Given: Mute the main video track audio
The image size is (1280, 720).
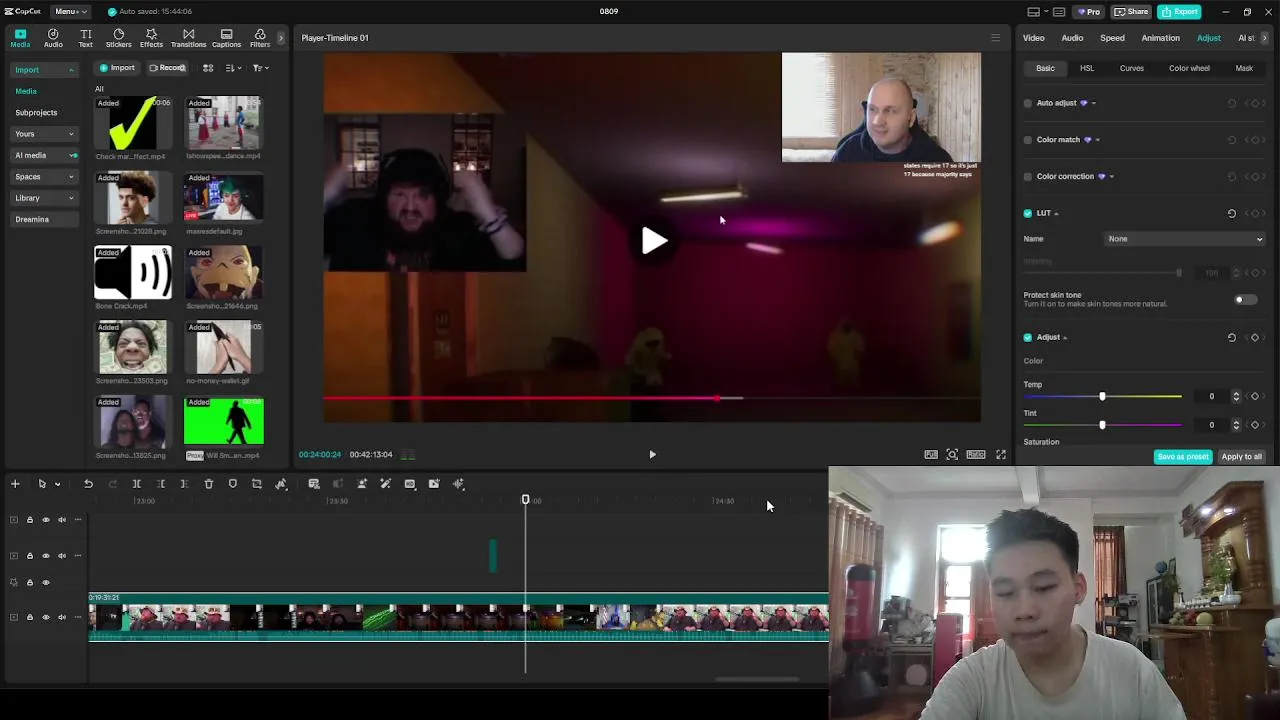Looking at the screenshot, I should [x=62, y=617].
